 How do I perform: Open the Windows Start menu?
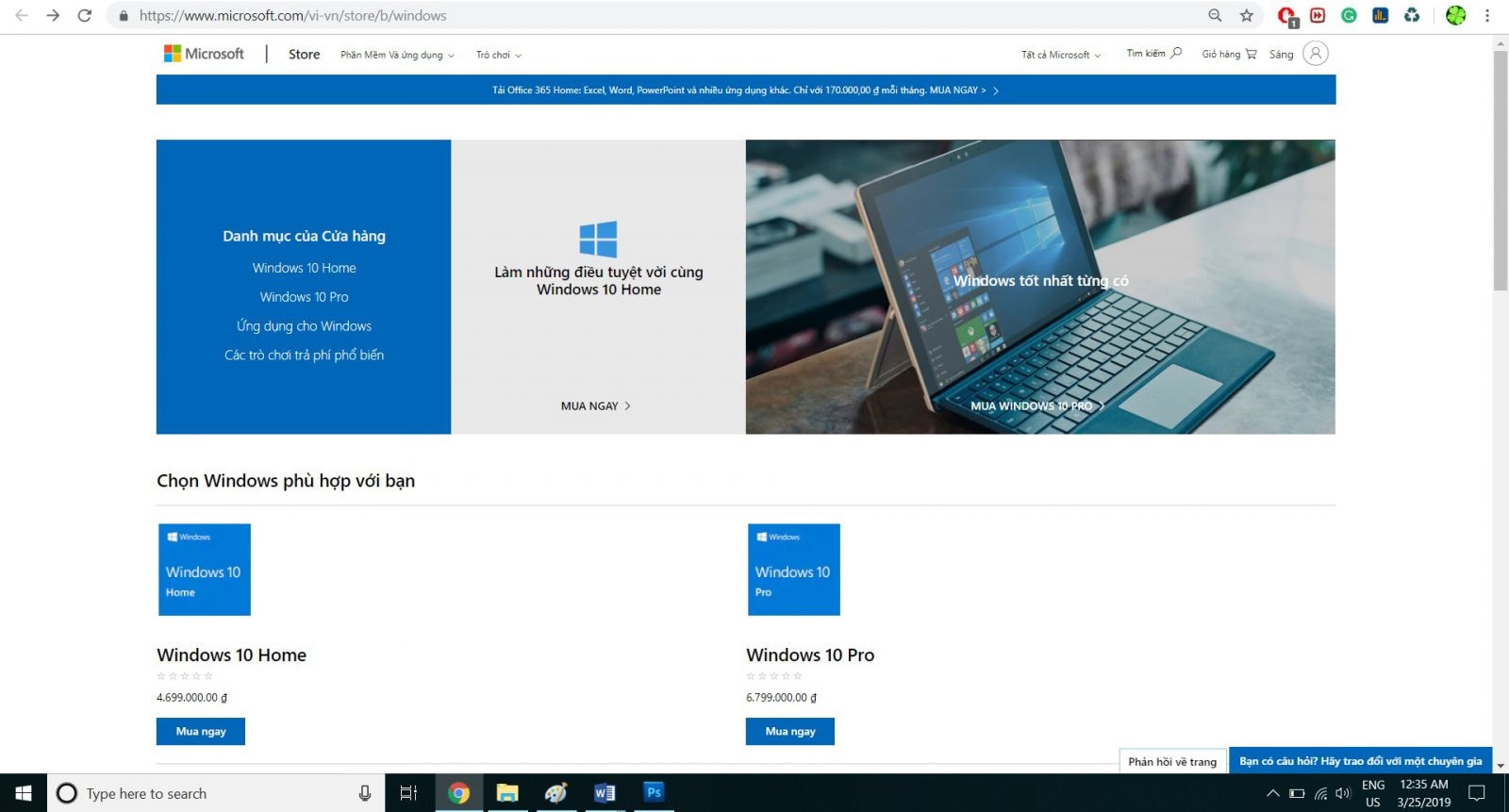(24, 793)
